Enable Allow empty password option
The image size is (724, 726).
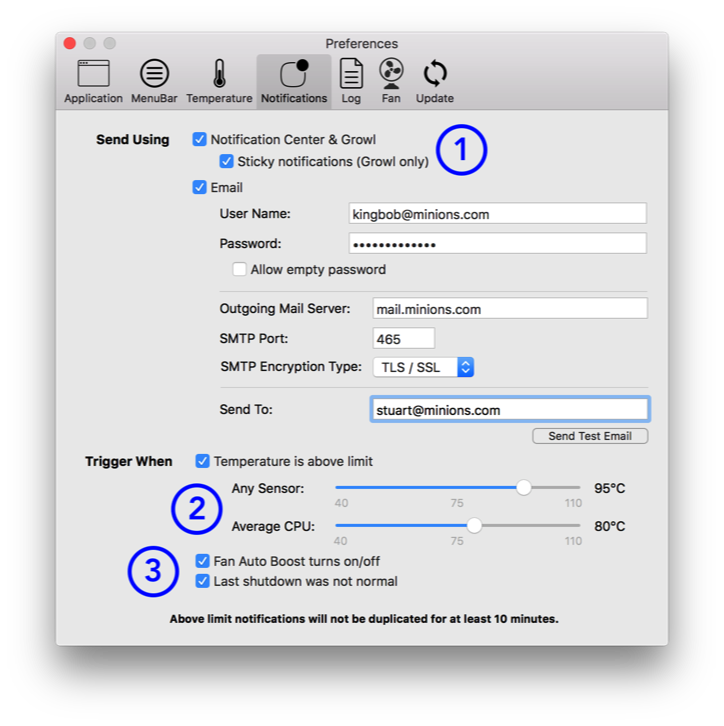click(240, 269)
